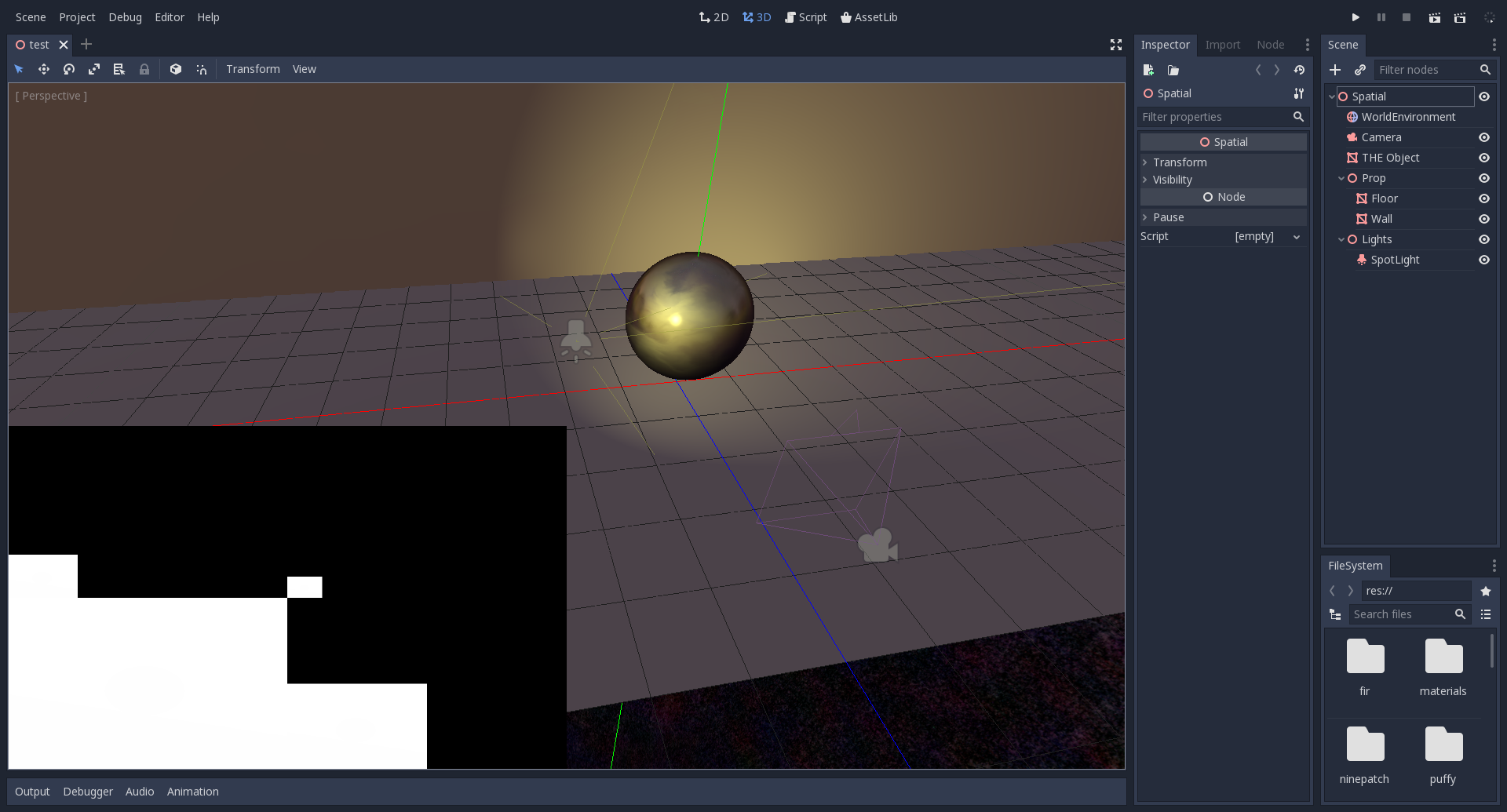Open the Editor menu
The width and height of the screenshot is (1507, 812).
pos(170,17)
